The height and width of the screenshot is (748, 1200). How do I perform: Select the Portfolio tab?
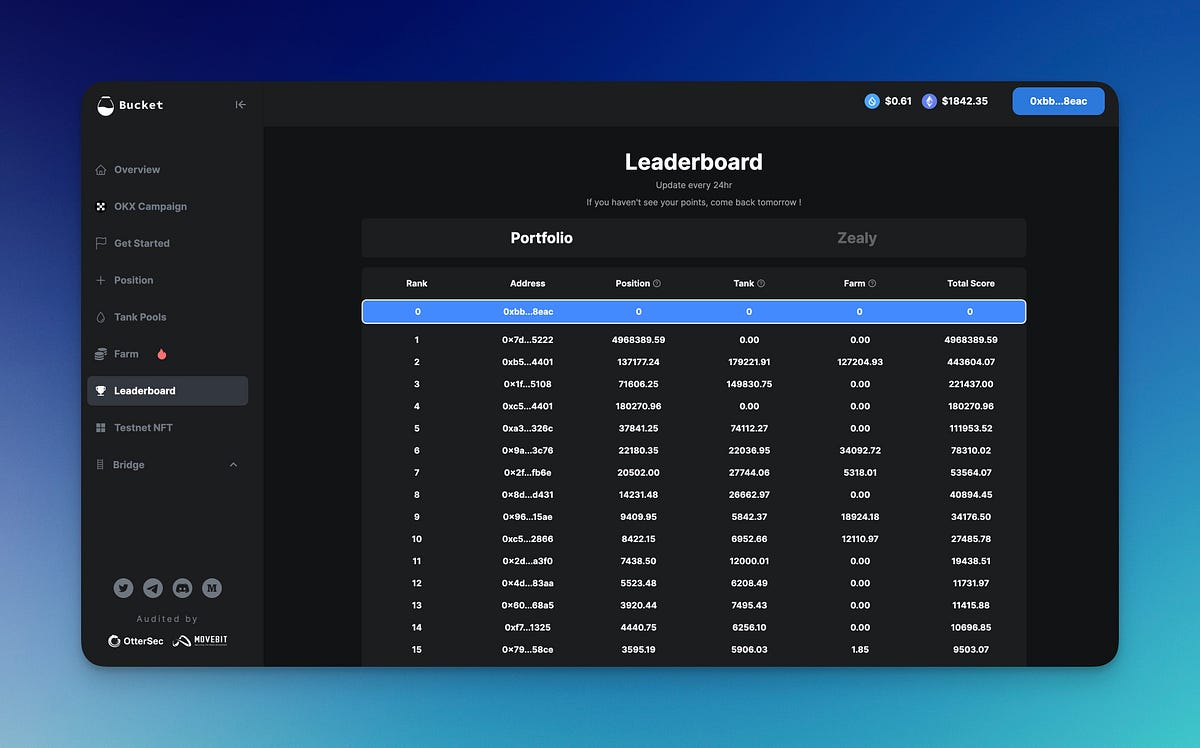point(541,237)
